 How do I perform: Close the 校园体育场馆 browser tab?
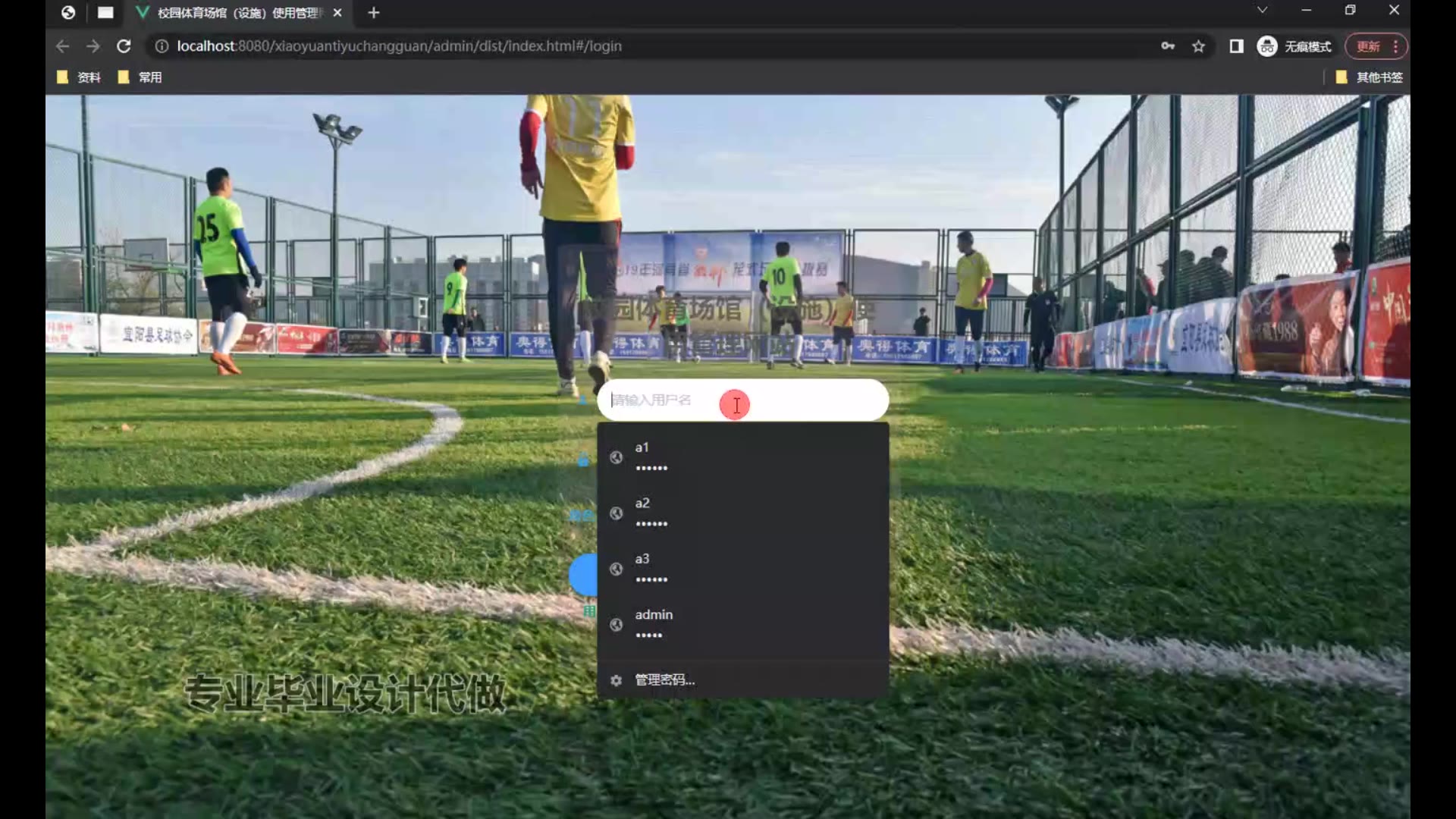click(337, 13)
